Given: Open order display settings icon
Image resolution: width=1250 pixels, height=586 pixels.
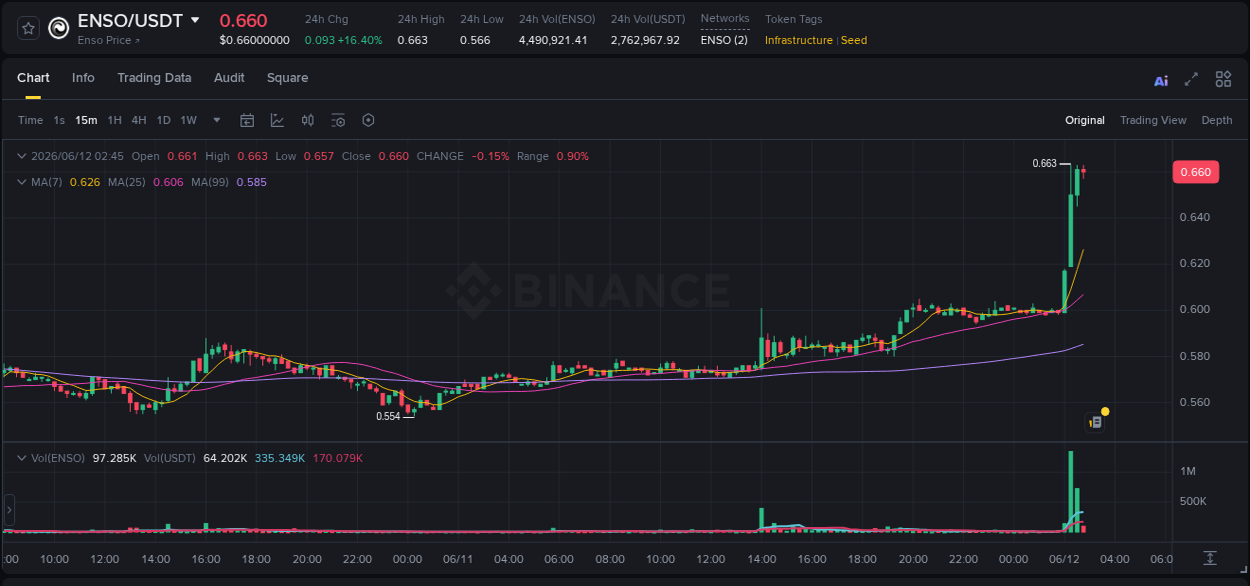Looking at the screenshot, I should pos(338,120).
